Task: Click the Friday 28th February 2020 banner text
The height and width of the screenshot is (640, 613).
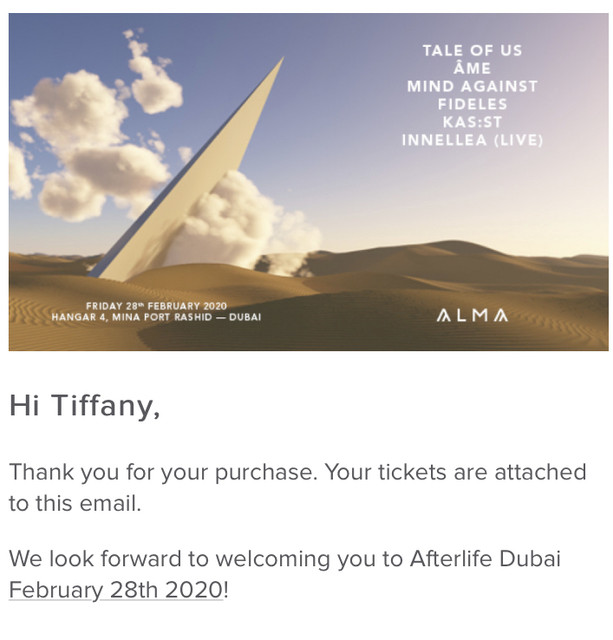Action: [156, 306]
